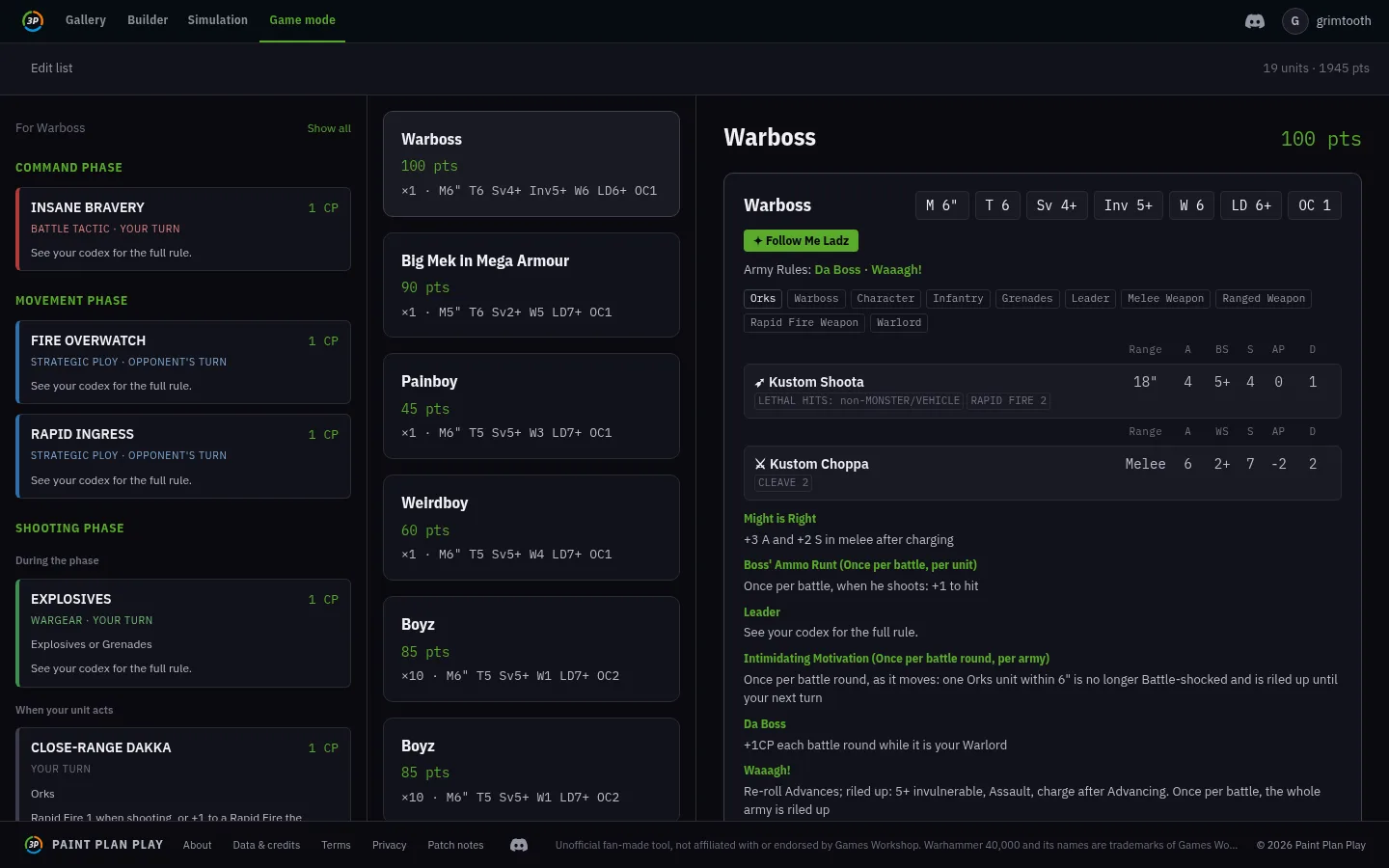This screenshot has width=1389, height=868.
Task: Open the Da Boss army rule link
Action: [837, 270]
